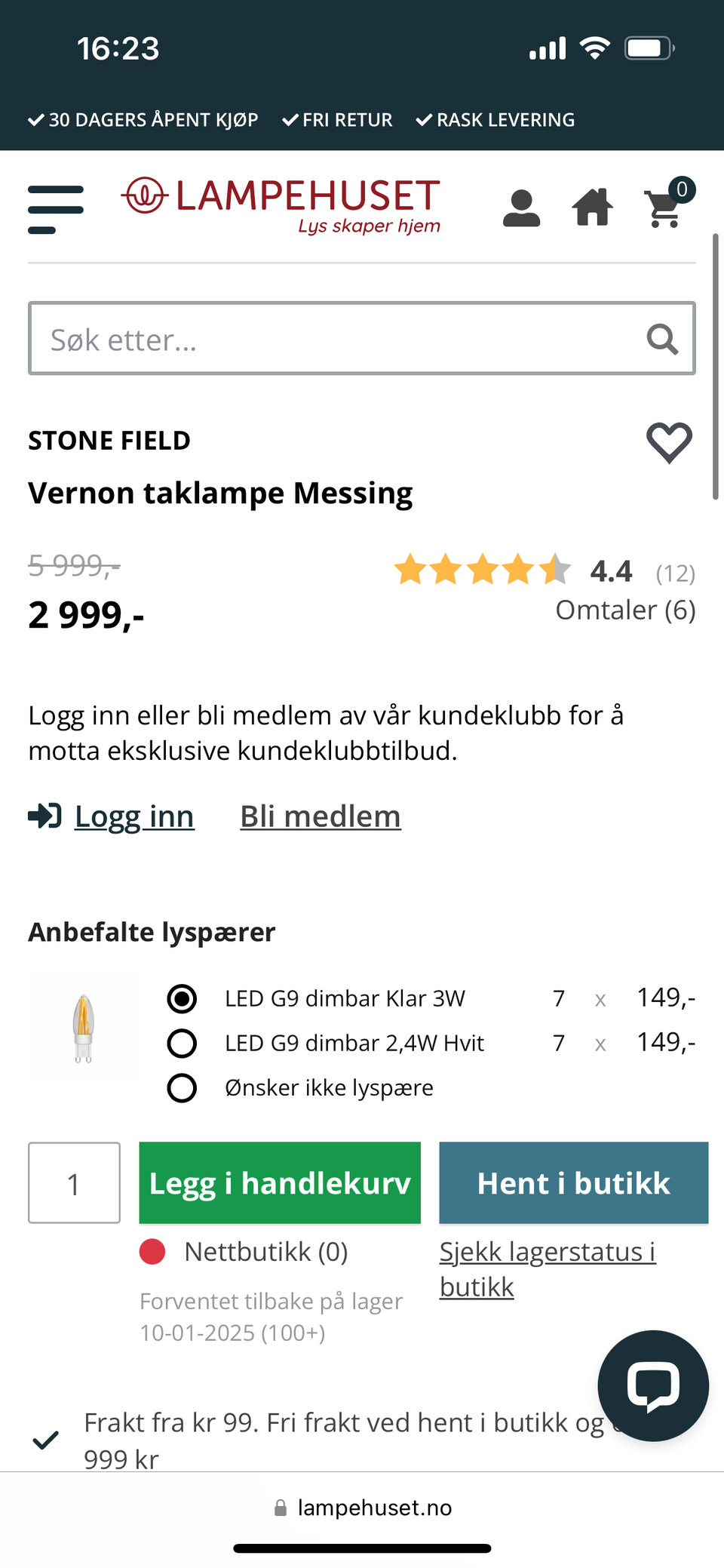Image resolution: width=724 pixels, height=1568 pixels.
Task: Tap the search magnifier icon
Action: pos(662,339)
